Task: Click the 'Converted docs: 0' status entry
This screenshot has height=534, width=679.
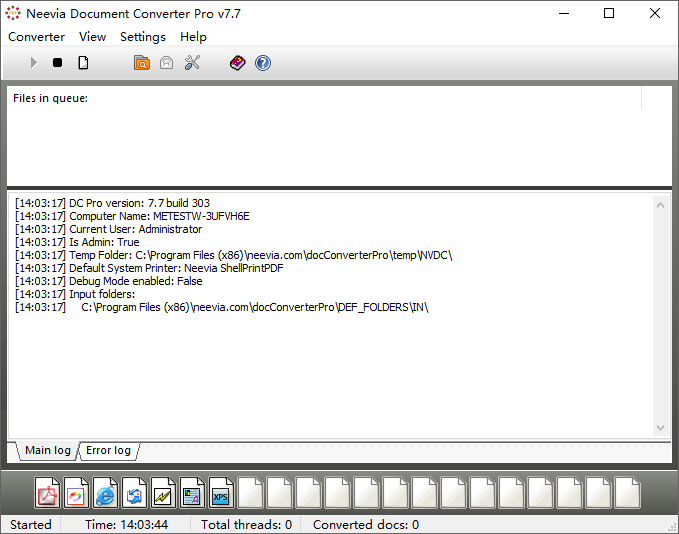Action: pyautogui.click(x=366, y=524)
